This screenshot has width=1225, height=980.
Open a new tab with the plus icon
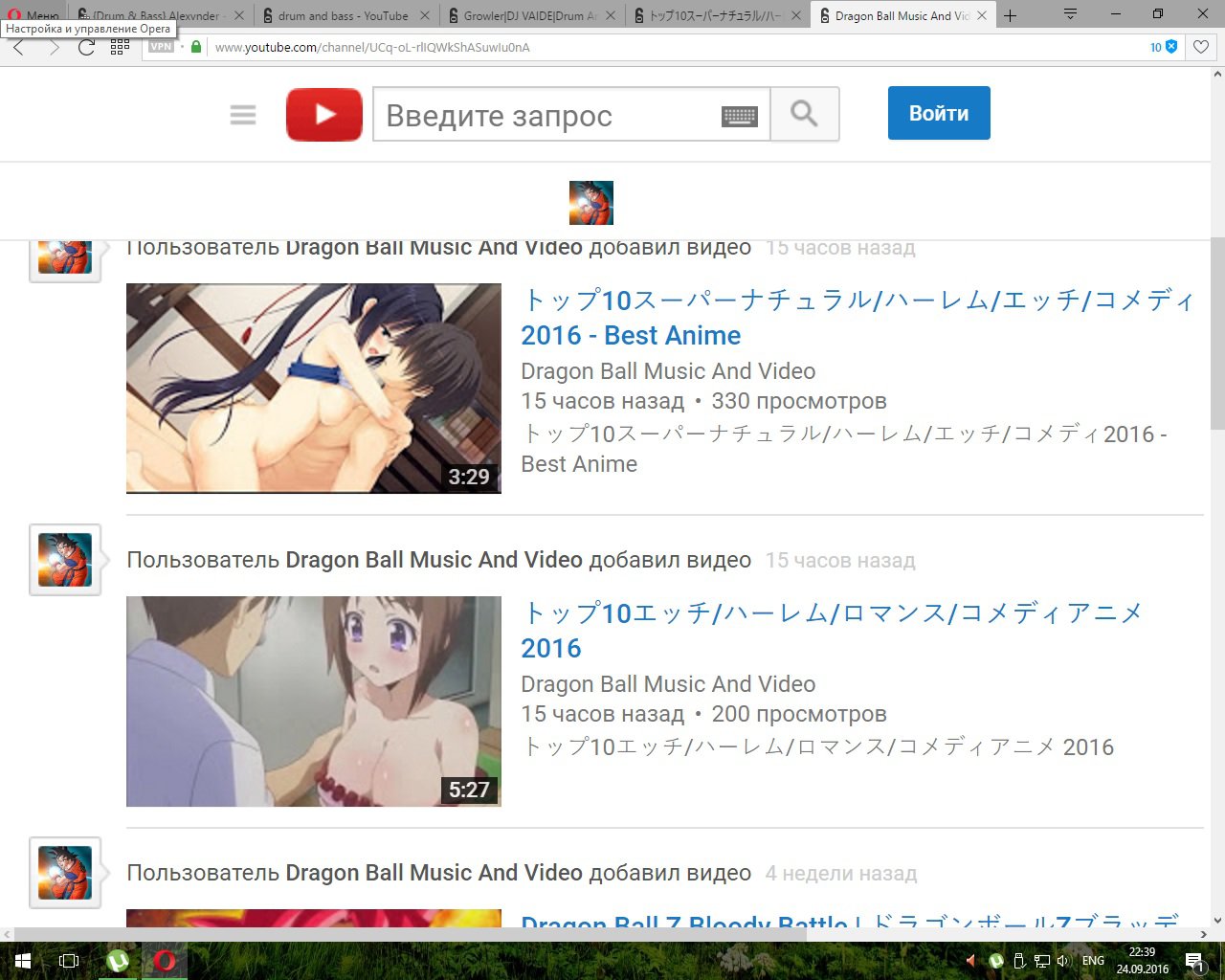(1010, 15)
